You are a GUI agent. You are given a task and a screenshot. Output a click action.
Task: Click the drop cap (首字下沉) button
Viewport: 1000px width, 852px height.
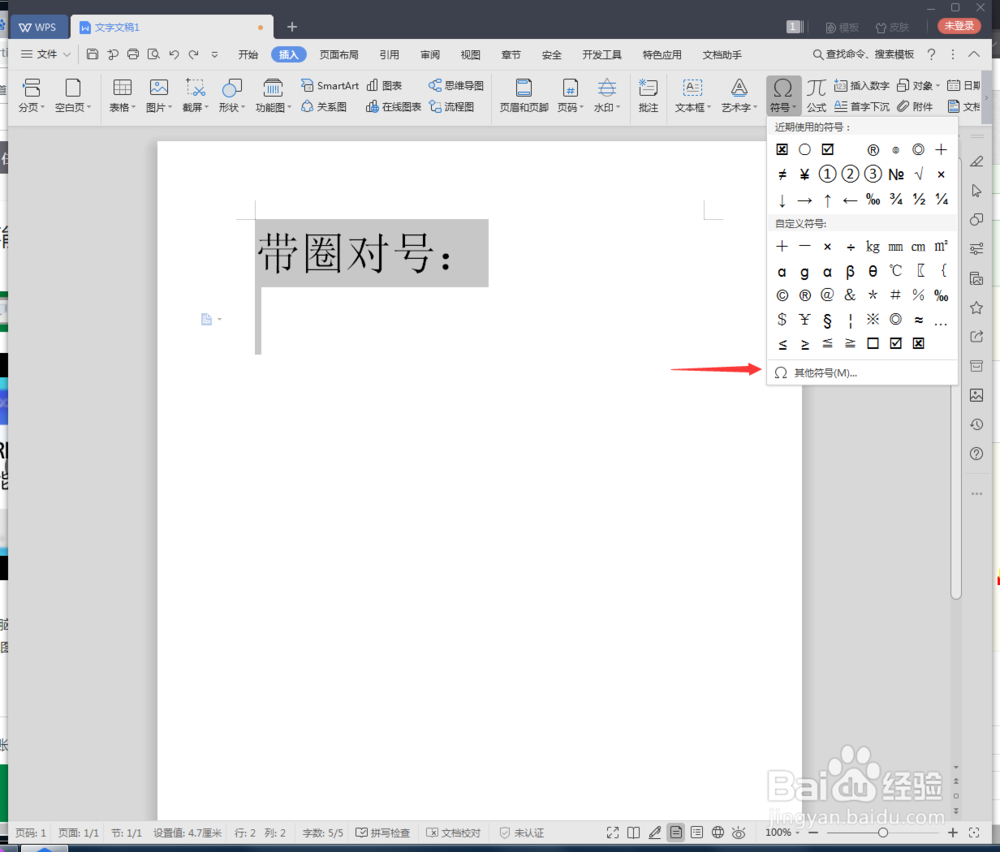[x=862, y=106]
